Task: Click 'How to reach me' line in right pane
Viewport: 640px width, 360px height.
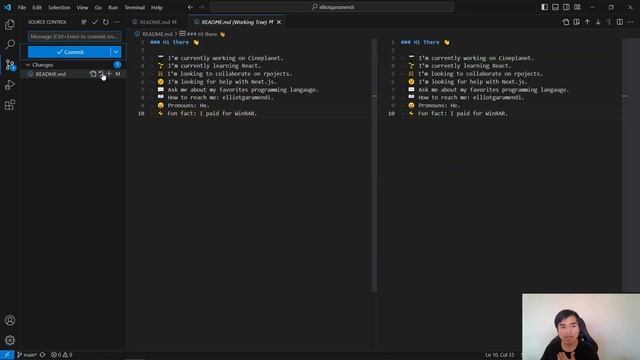Action: [x=471, y=98]
